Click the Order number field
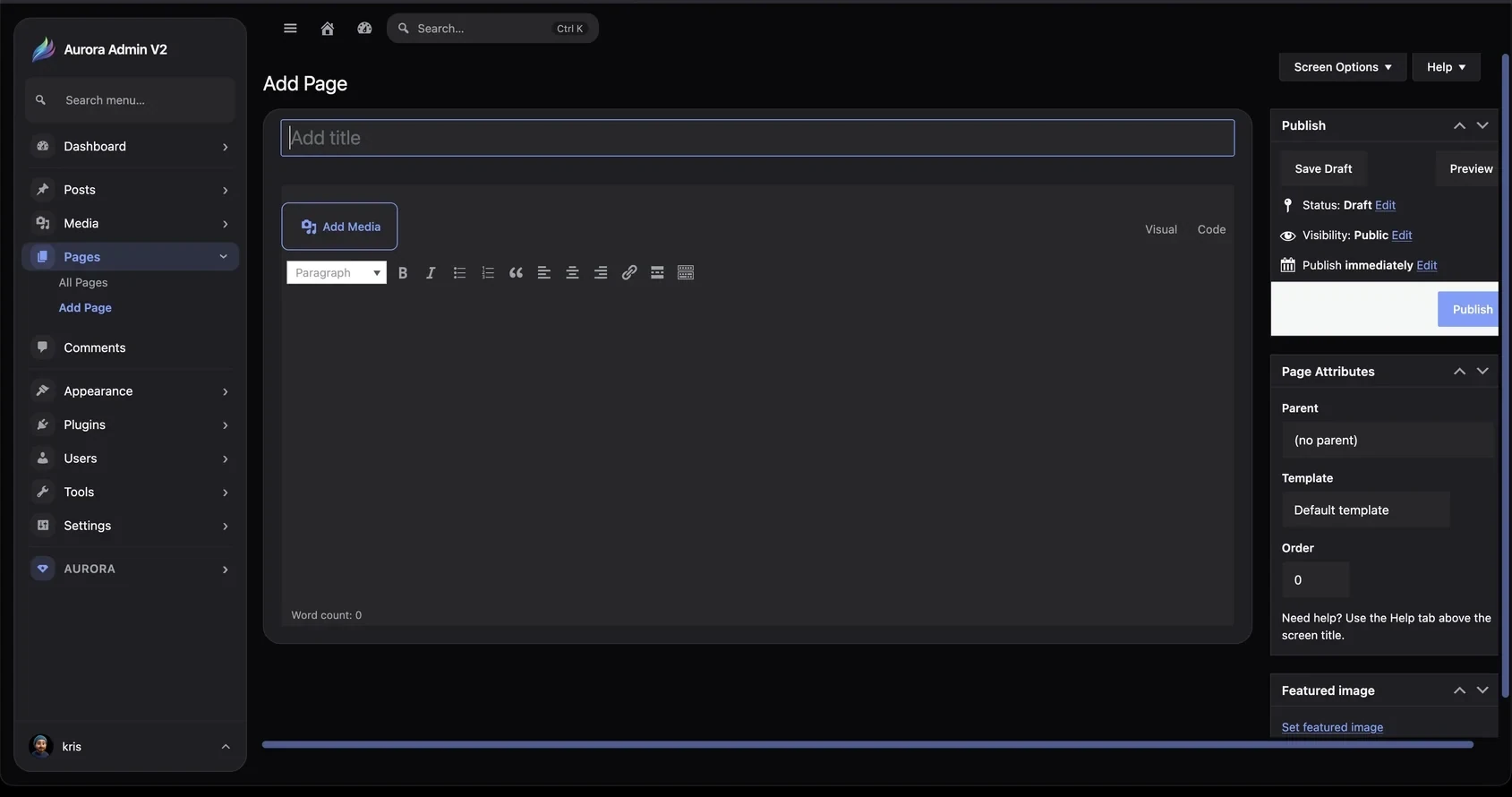 coord(1316,580)
